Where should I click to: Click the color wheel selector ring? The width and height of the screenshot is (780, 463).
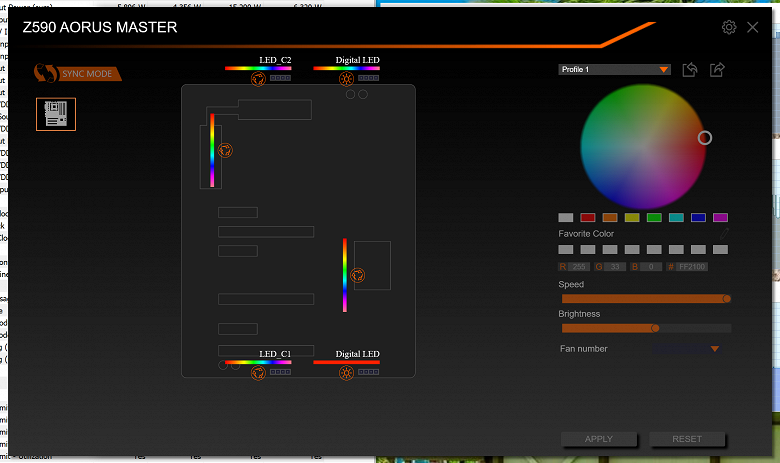704,138
